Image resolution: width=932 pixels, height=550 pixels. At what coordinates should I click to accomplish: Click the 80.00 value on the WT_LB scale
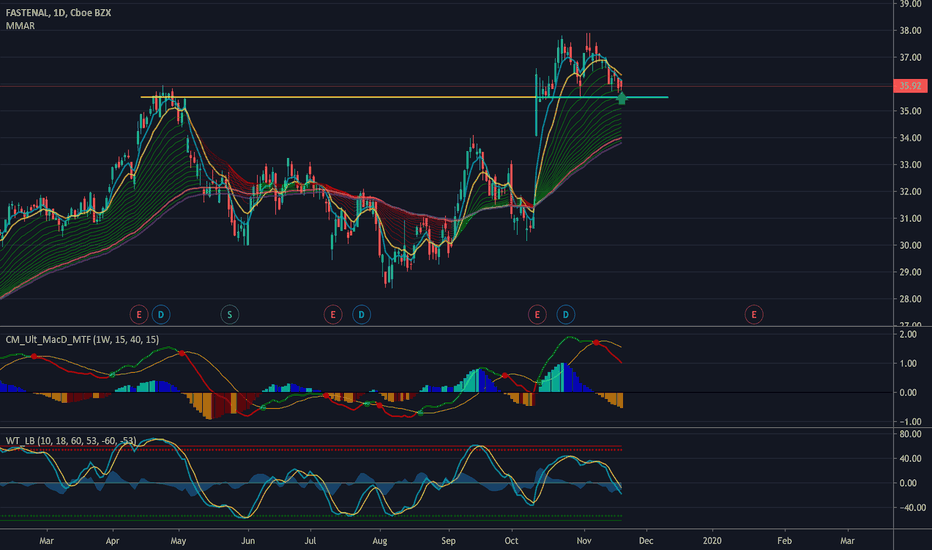click(x=910, y=434)
